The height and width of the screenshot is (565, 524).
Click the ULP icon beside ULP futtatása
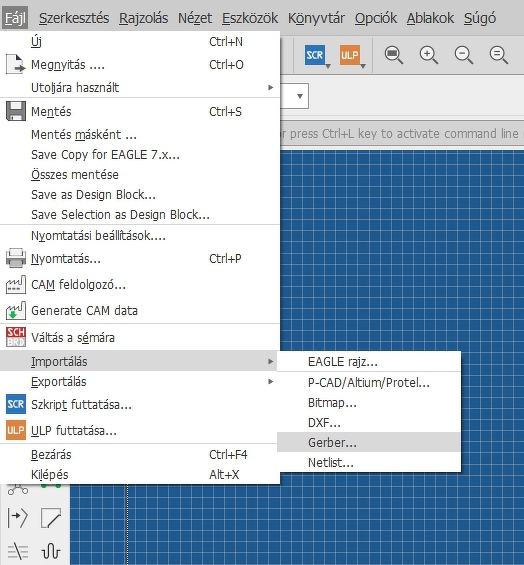(15, 430)
